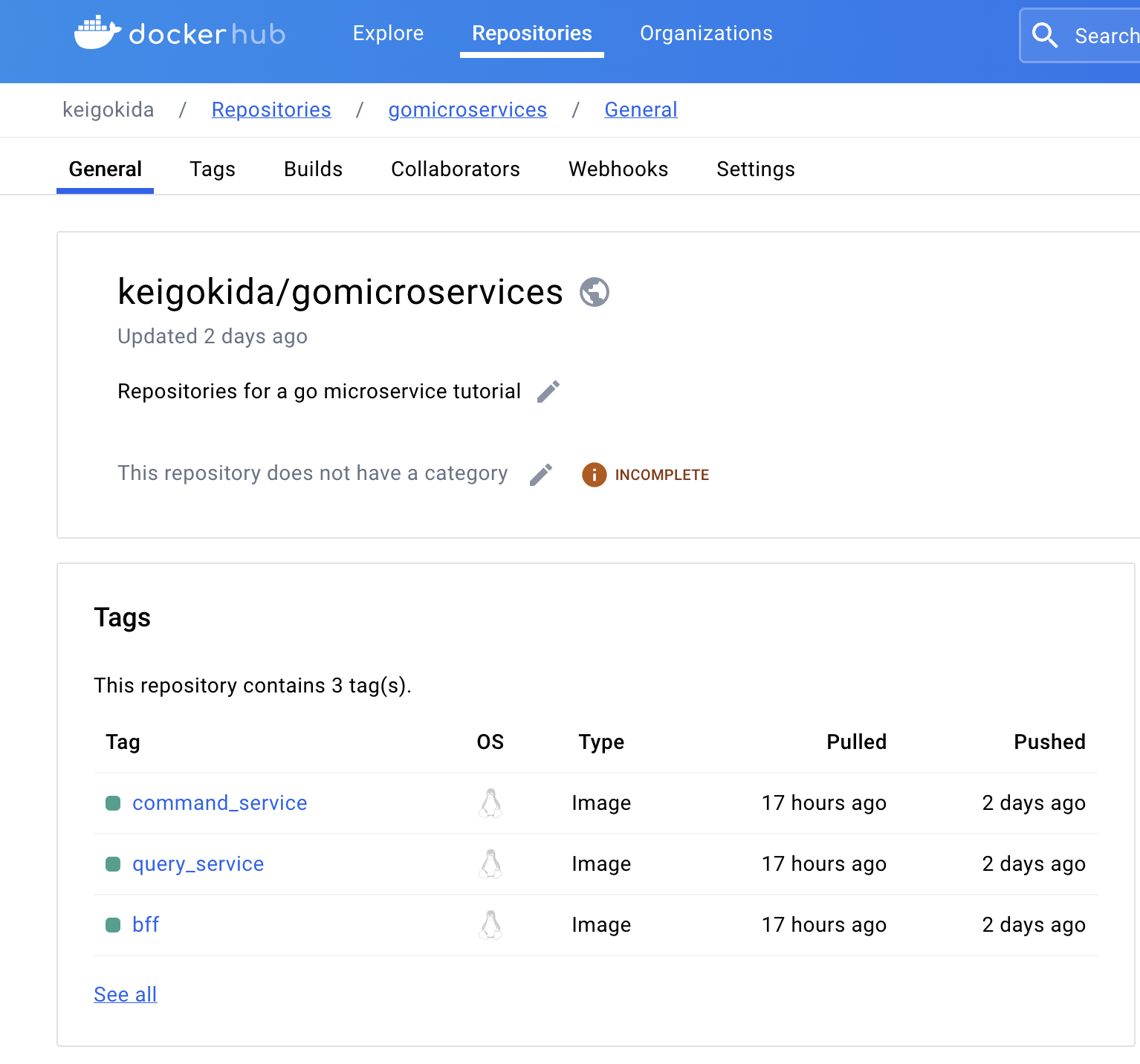
Task: Click the Type column header
Action: click(601, 742)
